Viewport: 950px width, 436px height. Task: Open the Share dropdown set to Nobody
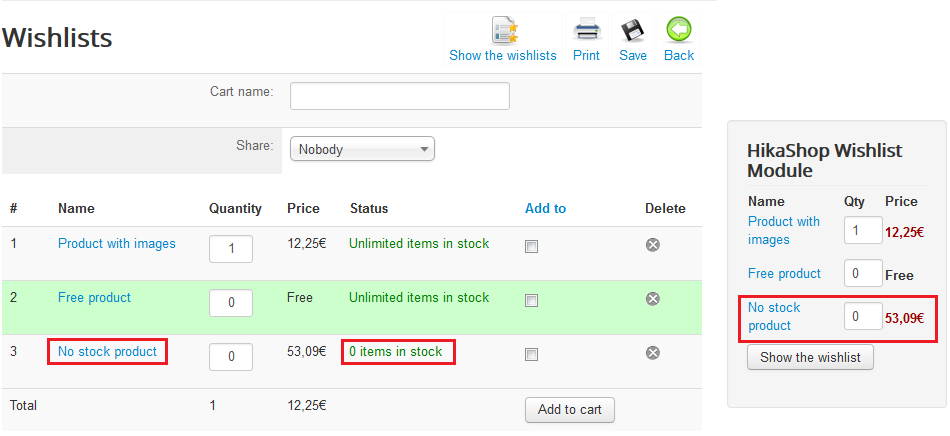(362, 149)
